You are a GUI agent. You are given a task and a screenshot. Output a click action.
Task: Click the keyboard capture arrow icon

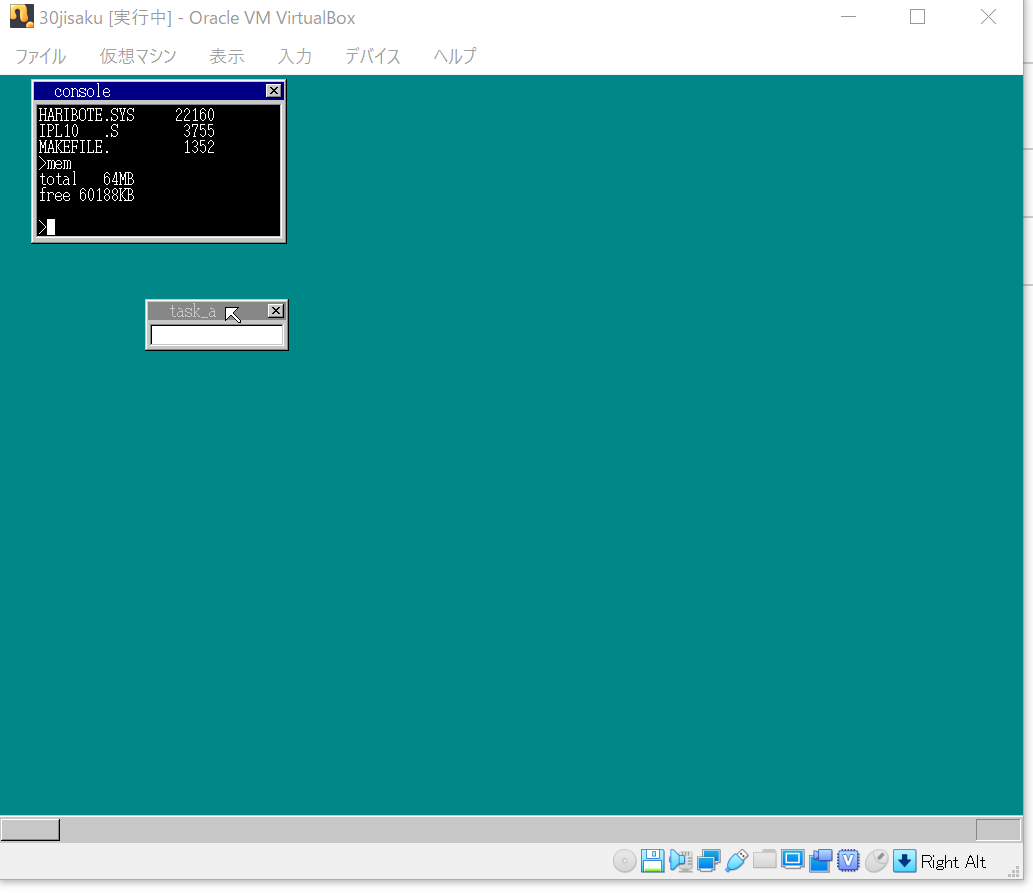905,861
